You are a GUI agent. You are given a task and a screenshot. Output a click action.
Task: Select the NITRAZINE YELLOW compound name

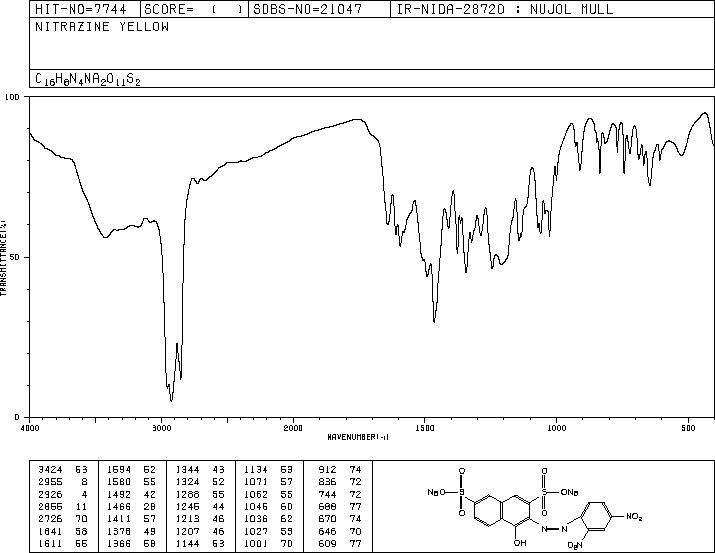[102, 27]
